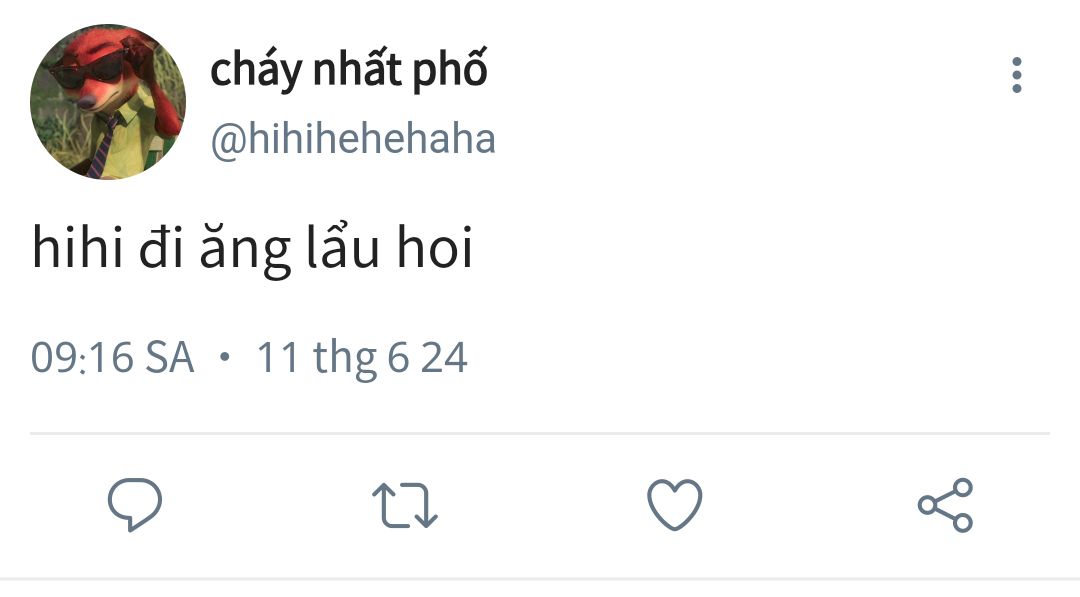Open the @hihihehehaha handle

[x=353, y=138]
